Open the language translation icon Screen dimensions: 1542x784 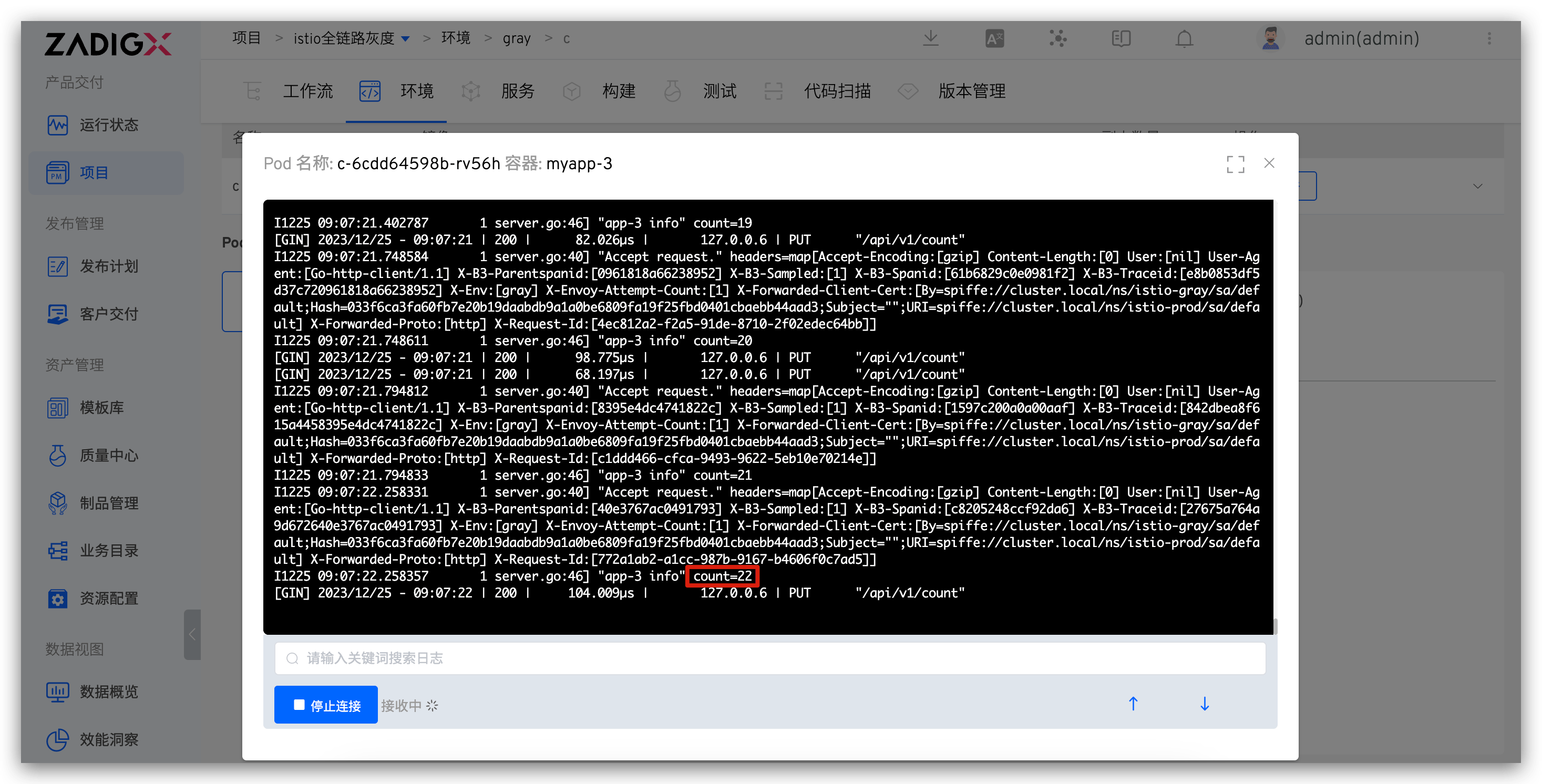click(x=994, y=39)
